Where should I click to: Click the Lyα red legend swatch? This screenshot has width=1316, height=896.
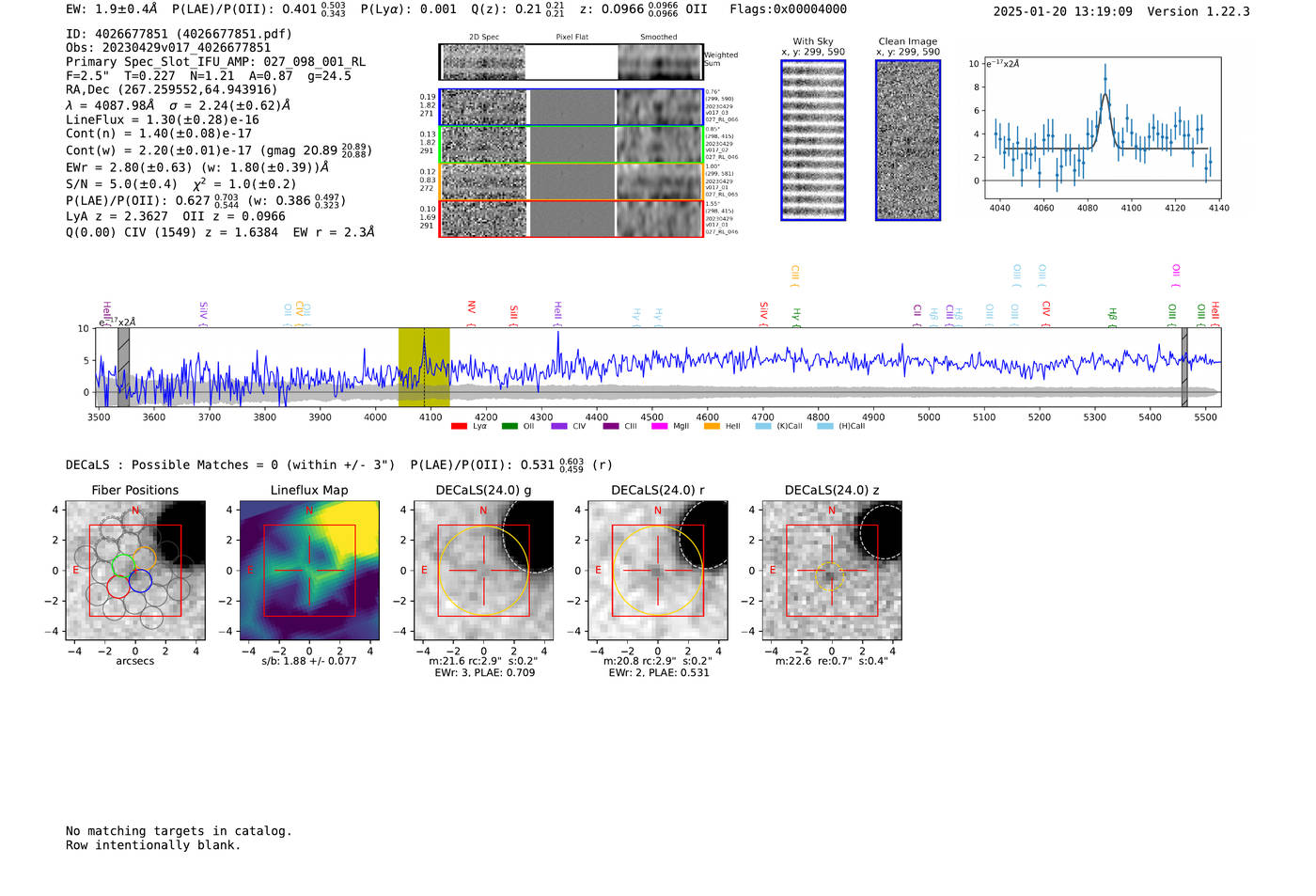459,426
